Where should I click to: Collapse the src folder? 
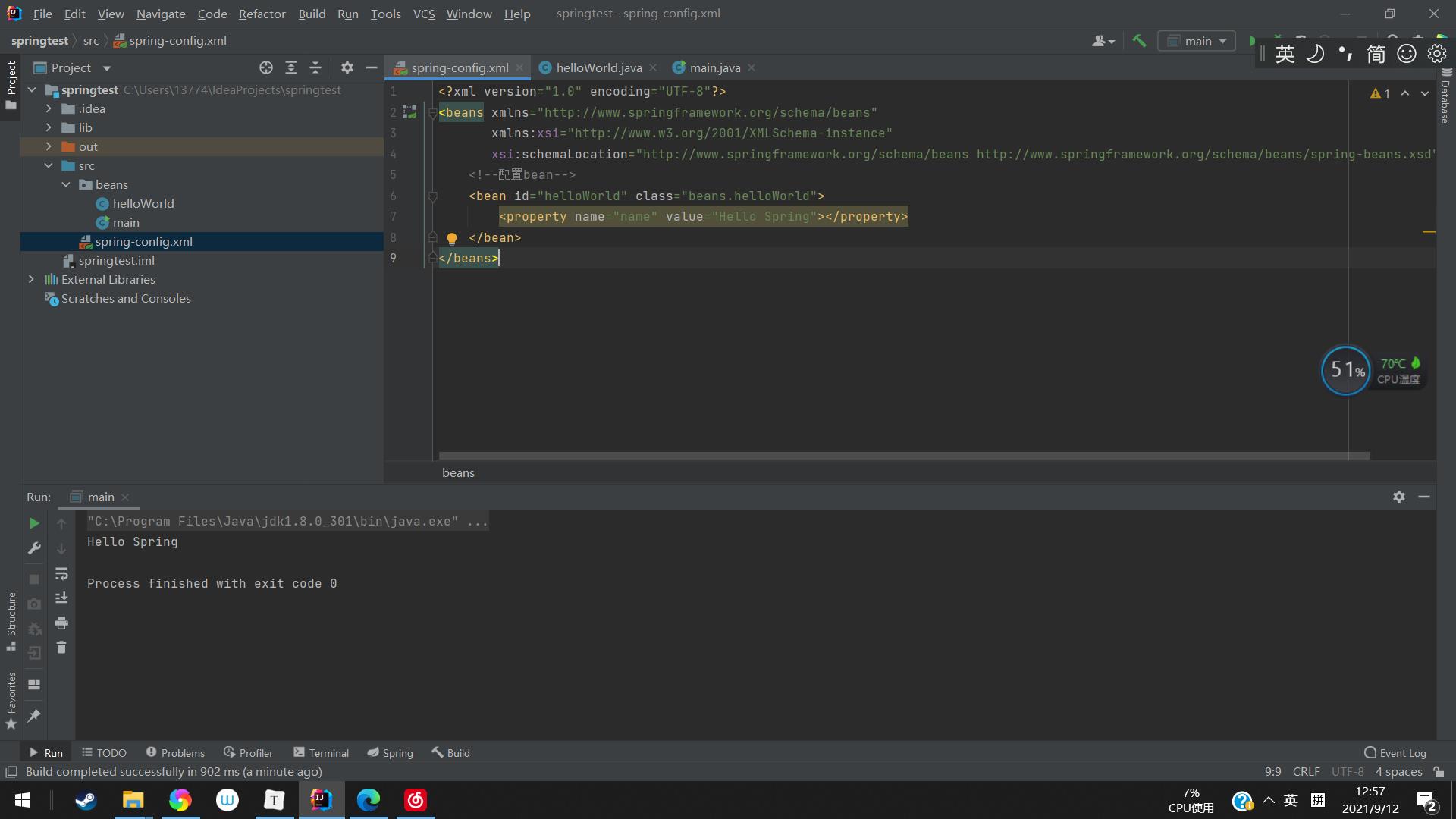click(x=49, y=165)
